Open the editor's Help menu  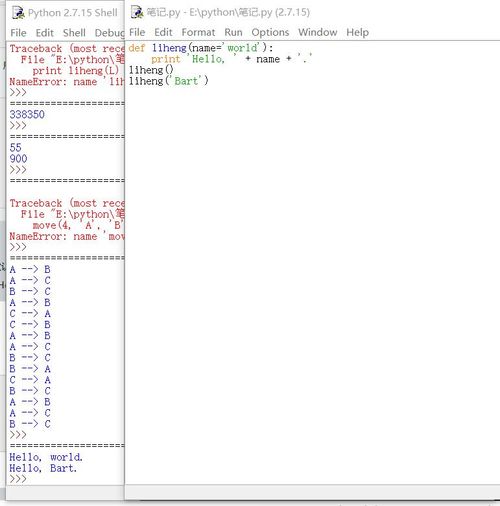(x=357, y=32)
